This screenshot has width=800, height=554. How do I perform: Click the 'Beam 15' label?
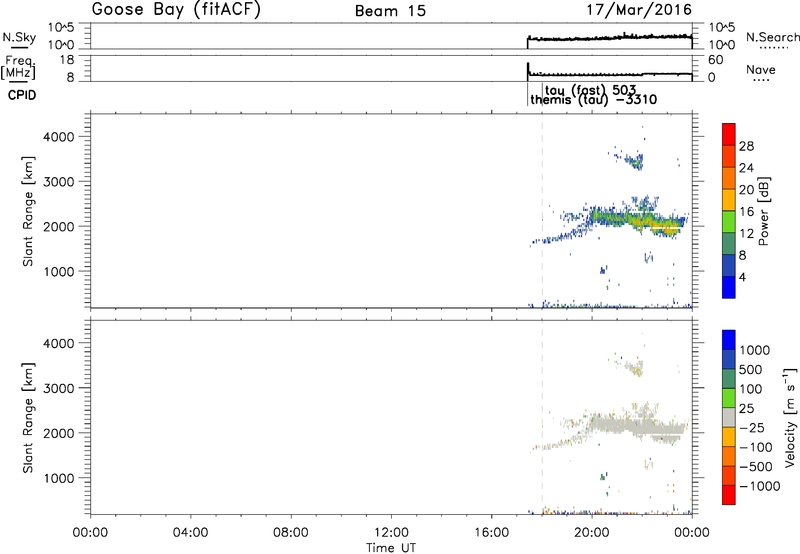click(x=390, y=11)
